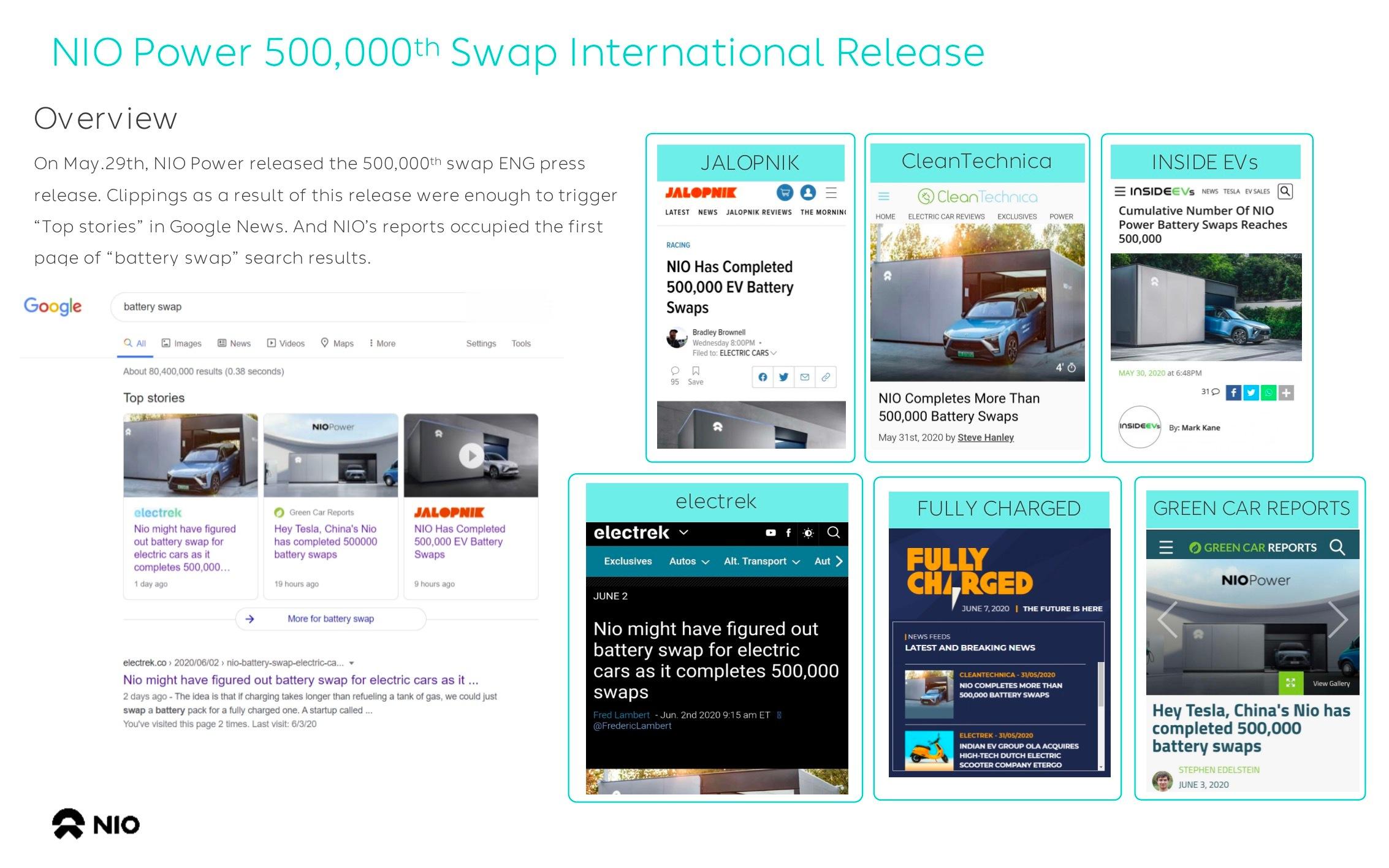Screen dimensions: 1389x868
Task: Share via Facebook on the Jalopnik article
Action: (763, 377)
